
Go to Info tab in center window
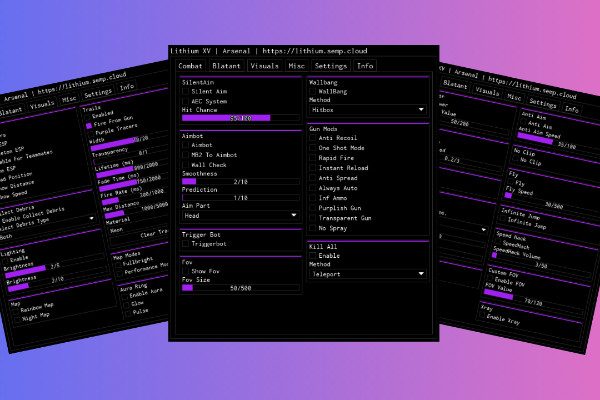coord(365,66)
